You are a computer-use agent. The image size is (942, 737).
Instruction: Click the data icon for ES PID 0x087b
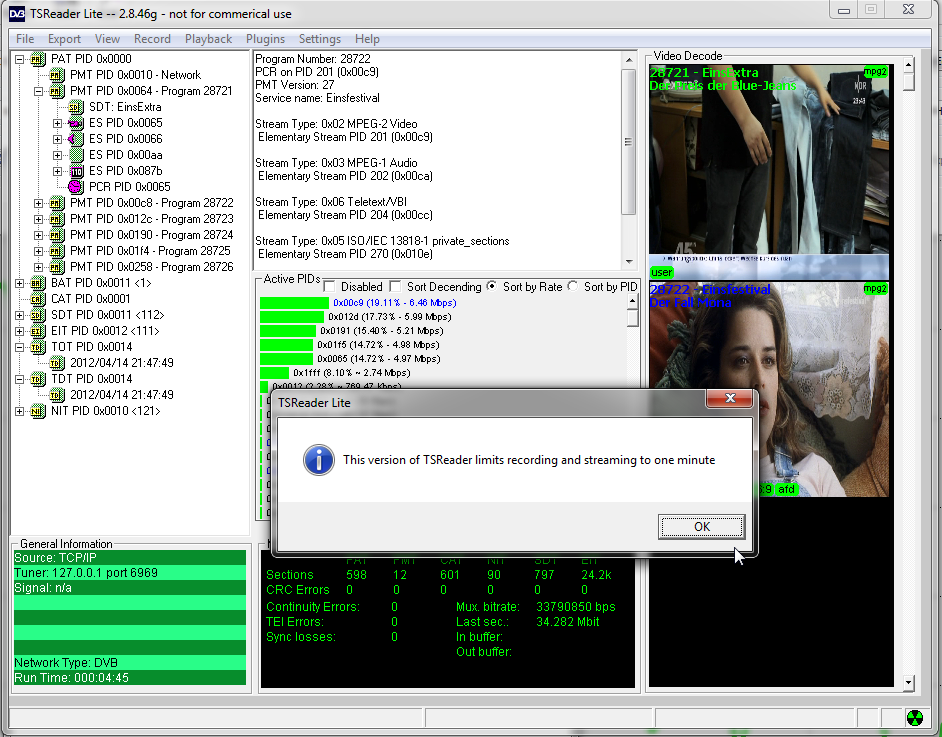(x=76, y=171)
